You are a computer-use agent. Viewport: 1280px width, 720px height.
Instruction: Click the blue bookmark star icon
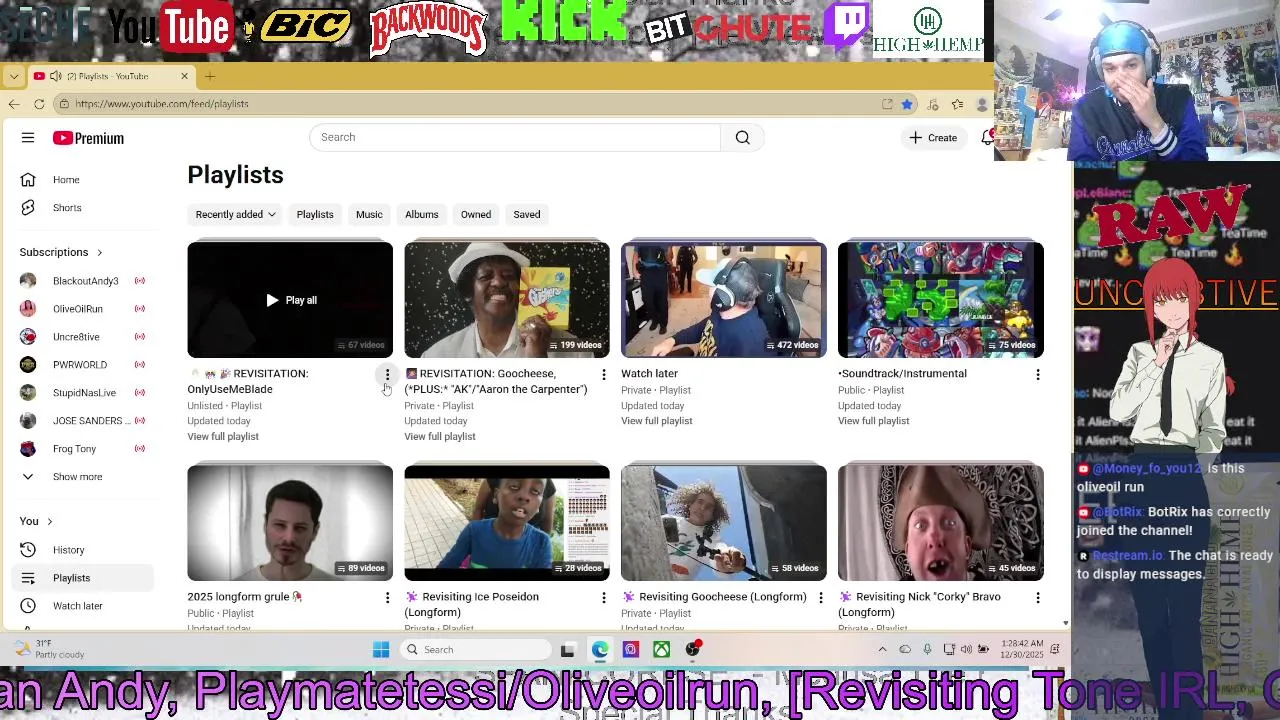(x=907, y=104)
